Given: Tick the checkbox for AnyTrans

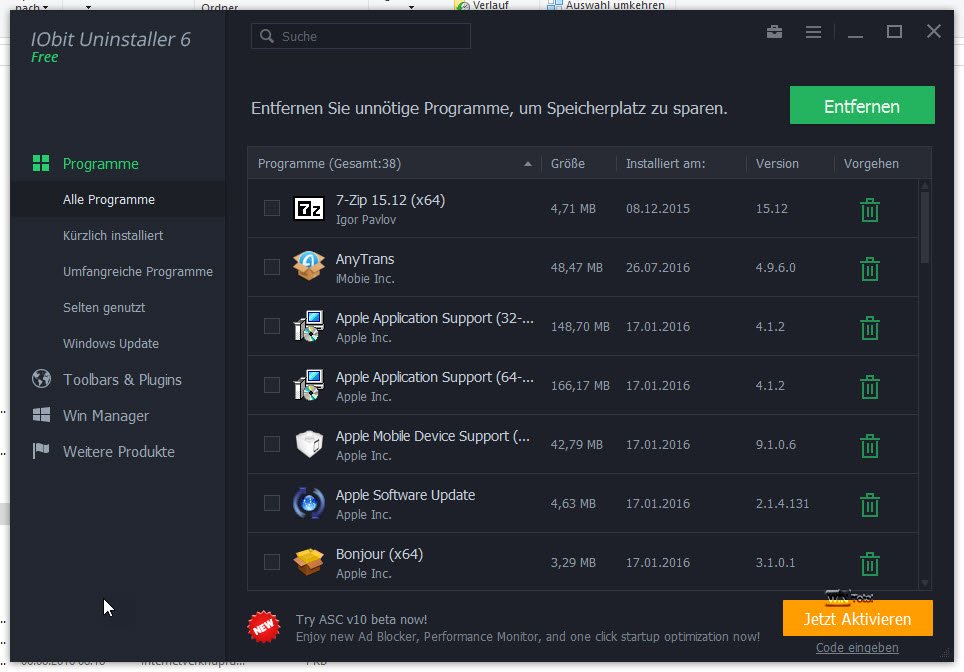Looking at the screenshot, I should click(272, 267).
